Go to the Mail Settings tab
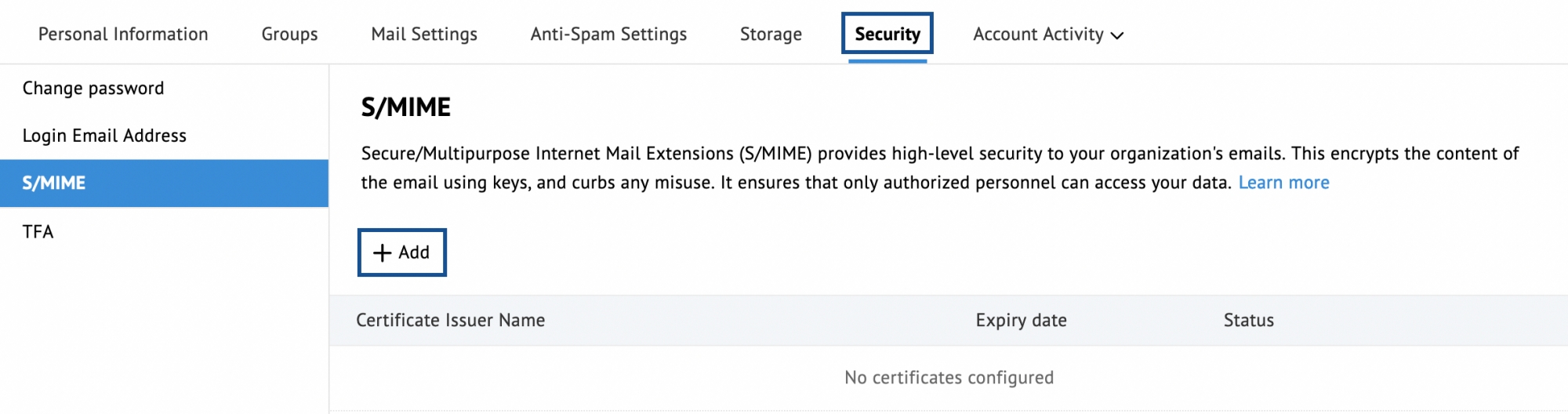 coord(424,34)
